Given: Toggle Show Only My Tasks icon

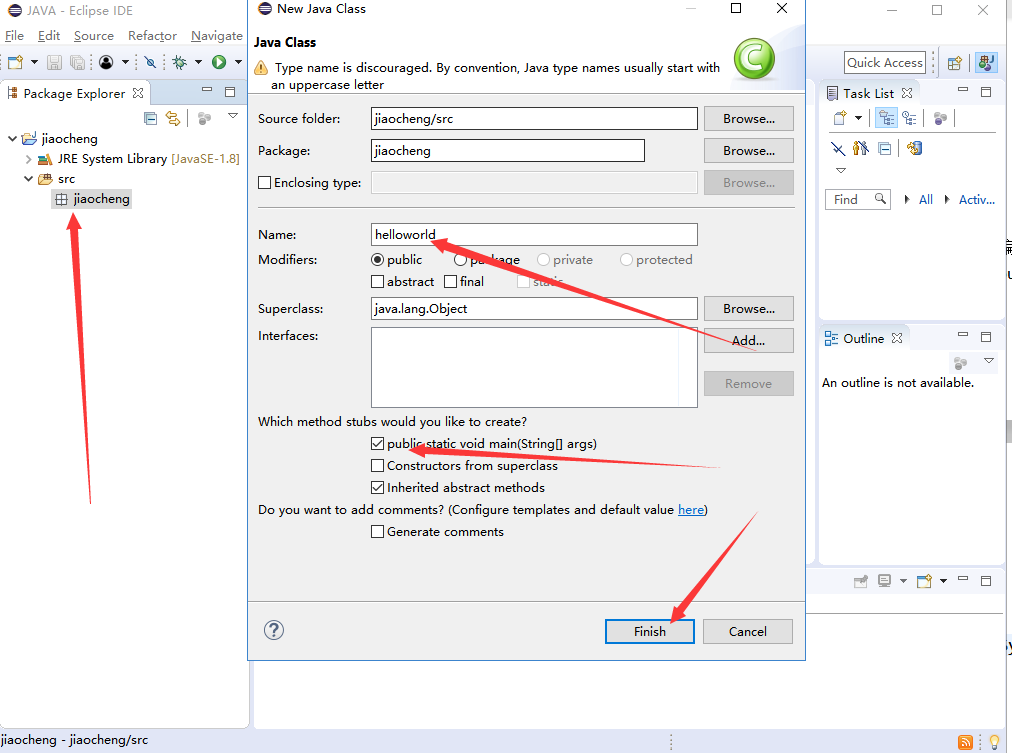Looking at the screenshot, I should click(x=860, y=148).
